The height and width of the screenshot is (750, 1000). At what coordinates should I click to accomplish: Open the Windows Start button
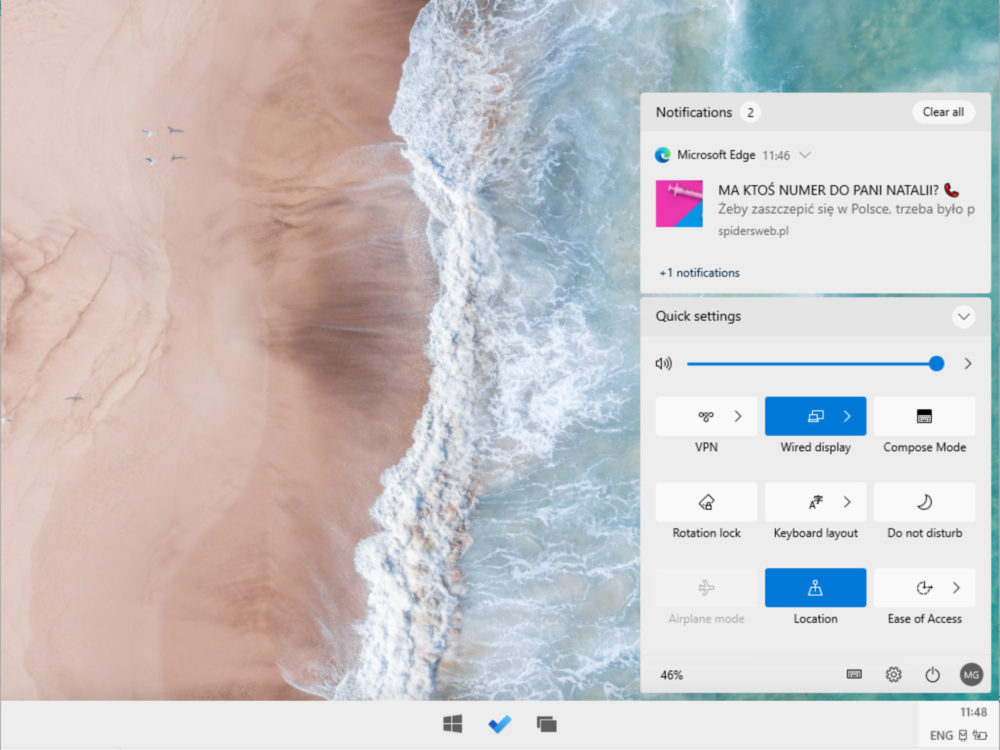[x=452, y=724]
